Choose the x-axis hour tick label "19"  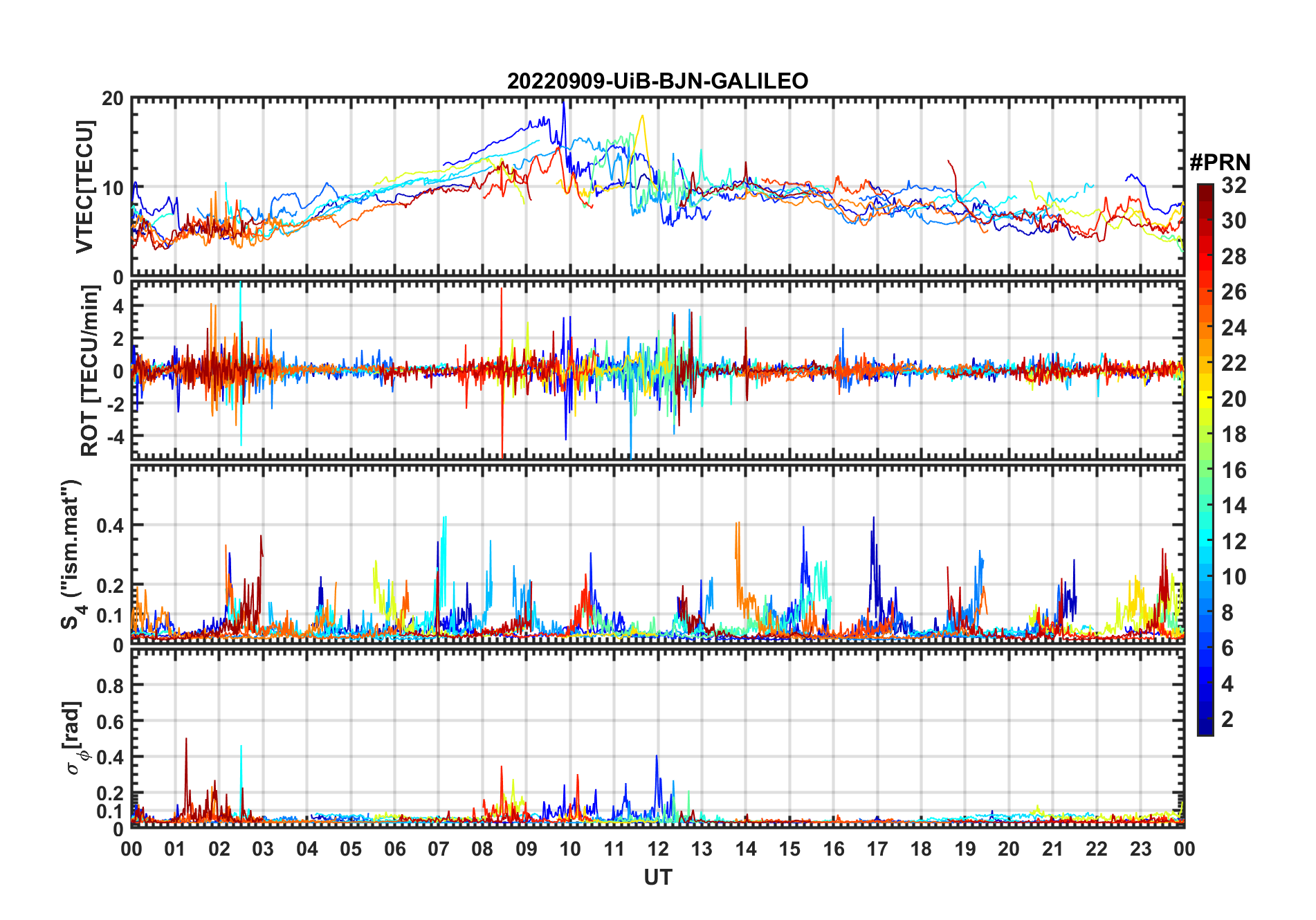pyautogui.click(x=965, y=849)
